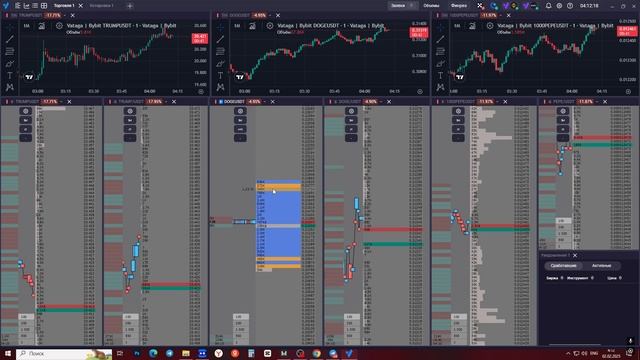Center the 1000PEPEUSDT order book view

458,111
